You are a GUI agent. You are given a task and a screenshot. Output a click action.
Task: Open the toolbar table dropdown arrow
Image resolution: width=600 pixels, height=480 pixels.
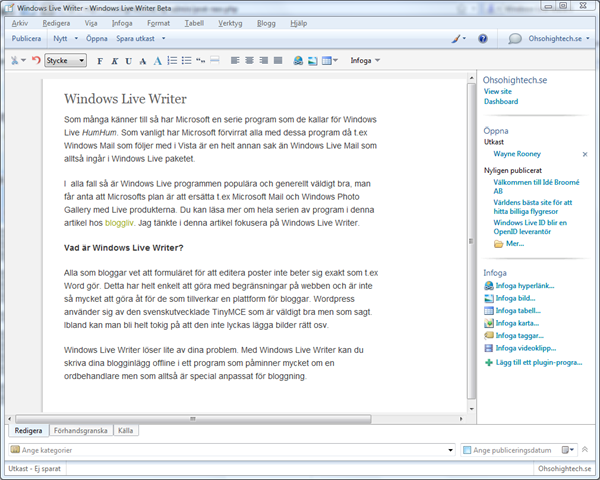[336, 60]
